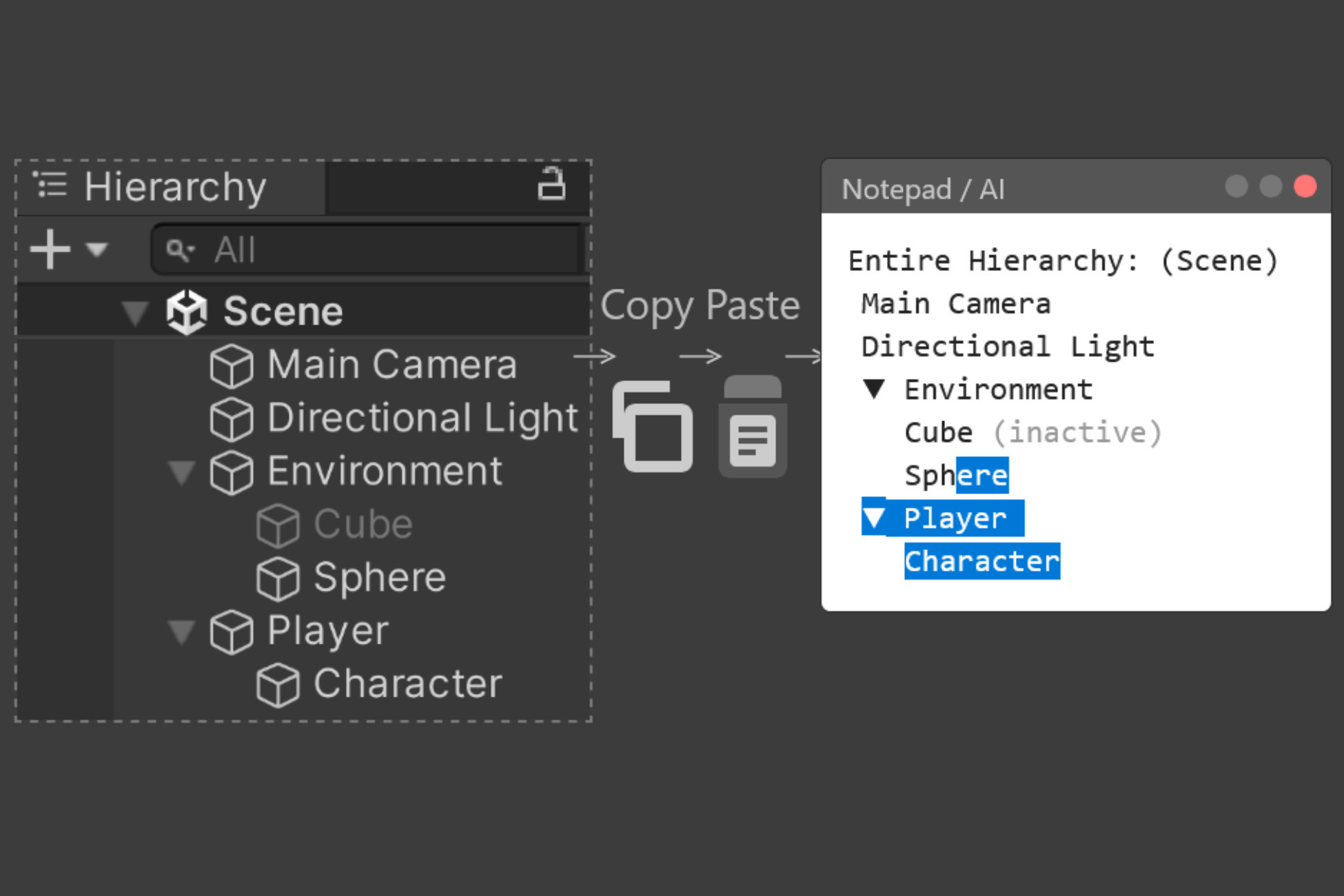Click the red Notepad window dot
Screen dimensions: 1344x896
click(1305, 186)
